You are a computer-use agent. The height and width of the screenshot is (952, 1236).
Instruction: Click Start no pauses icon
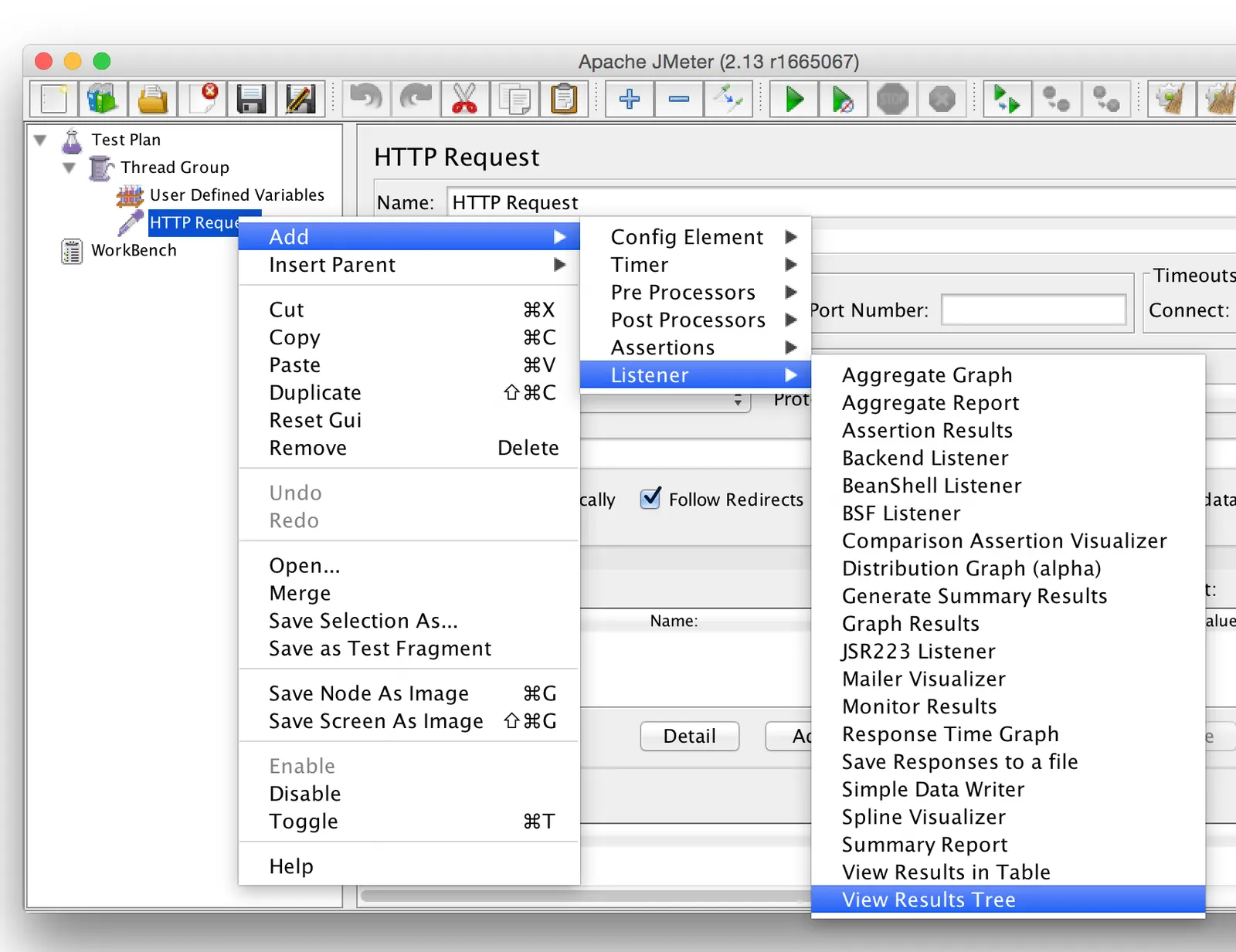pyautogui.click(x=843, y=99)
